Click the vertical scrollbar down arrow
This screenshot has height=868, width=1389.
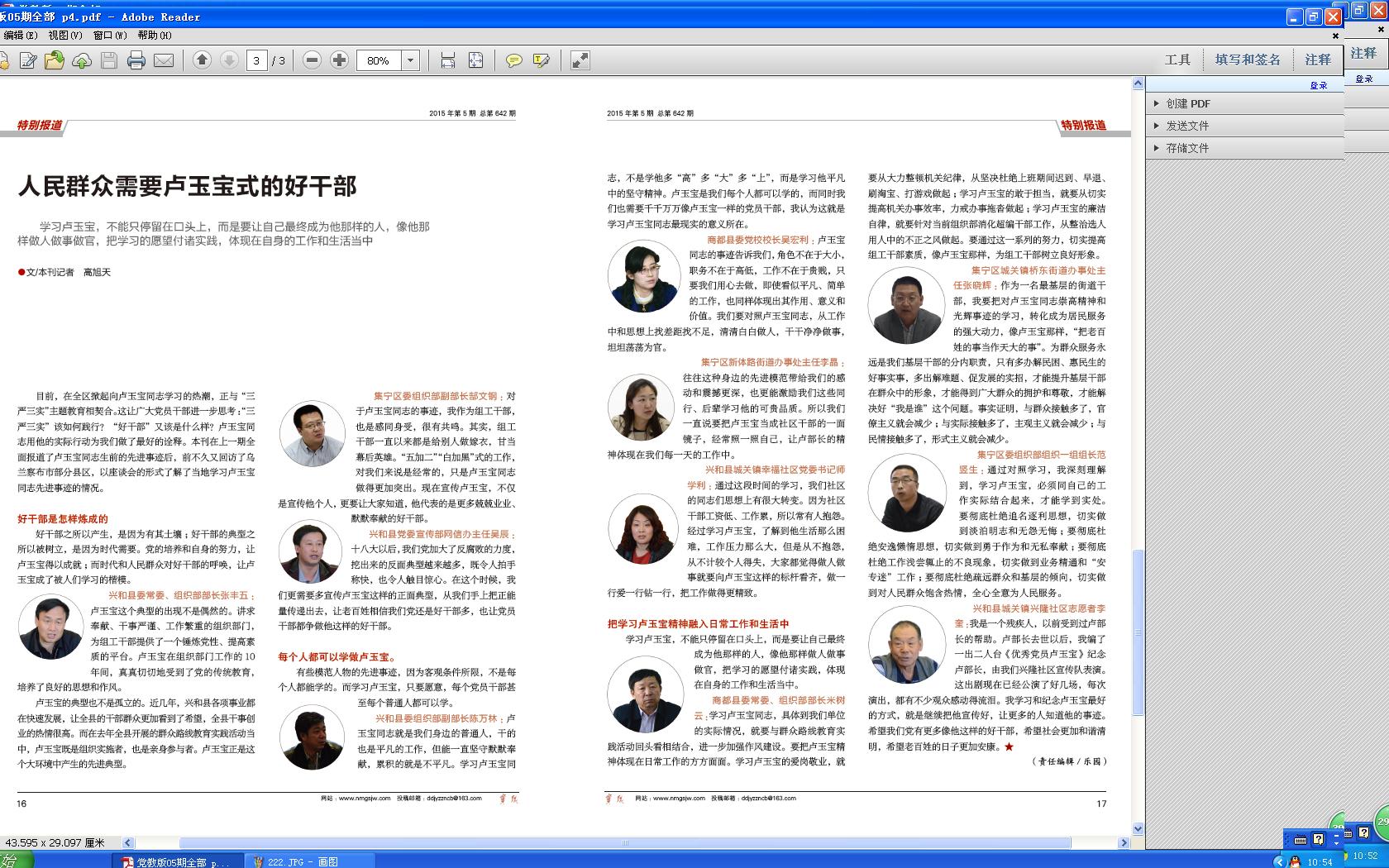pyautogui.click(x=1138, y=829)
